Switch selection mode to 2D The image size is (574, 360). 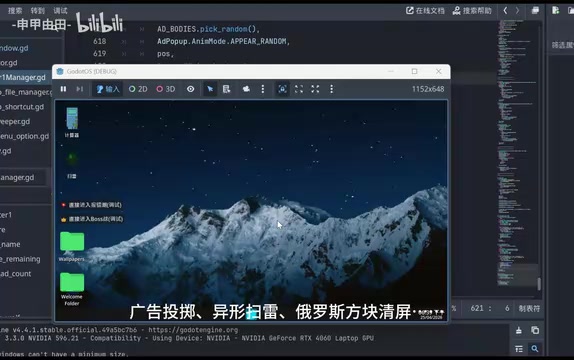[138, 89]
